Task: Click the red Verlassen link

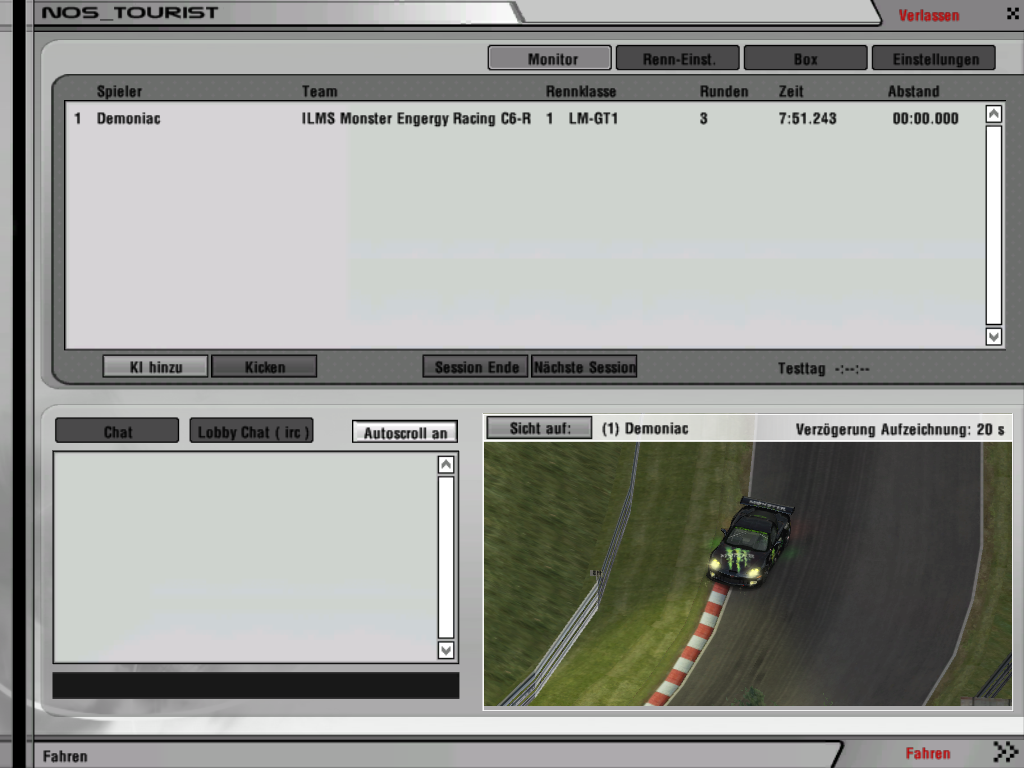Action: click(928, 16)
